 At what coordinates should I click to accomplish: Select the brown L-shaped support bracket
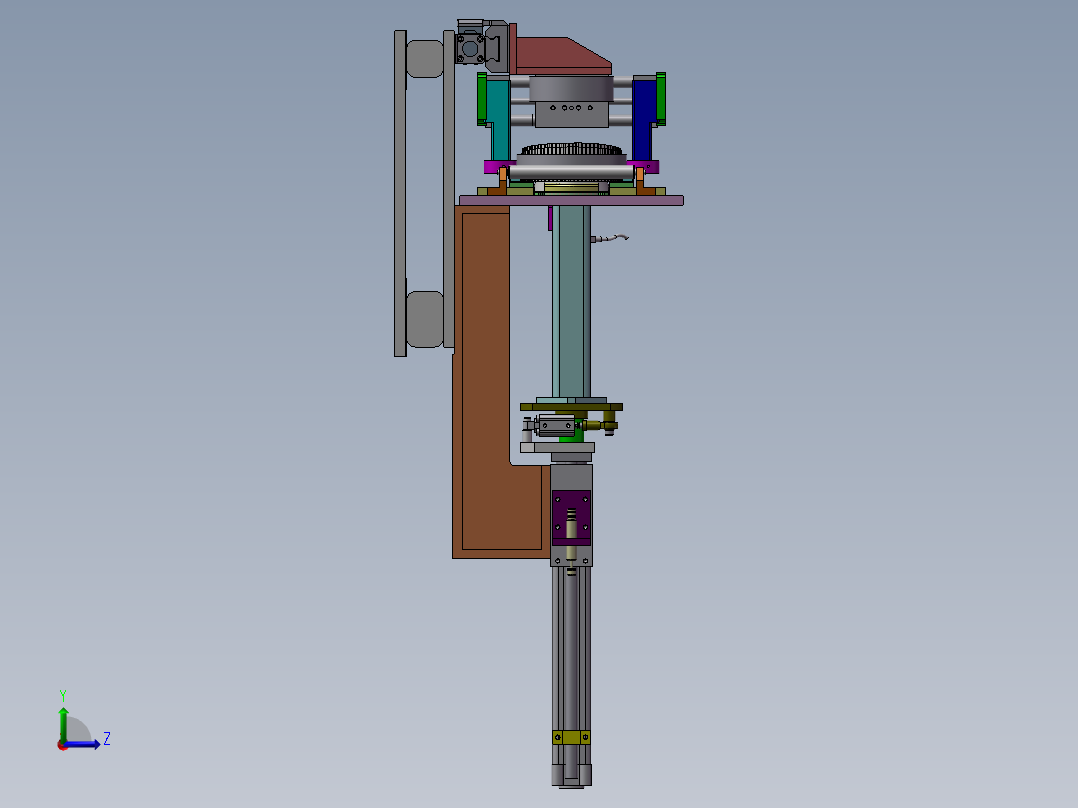click(x=485, y=382)
